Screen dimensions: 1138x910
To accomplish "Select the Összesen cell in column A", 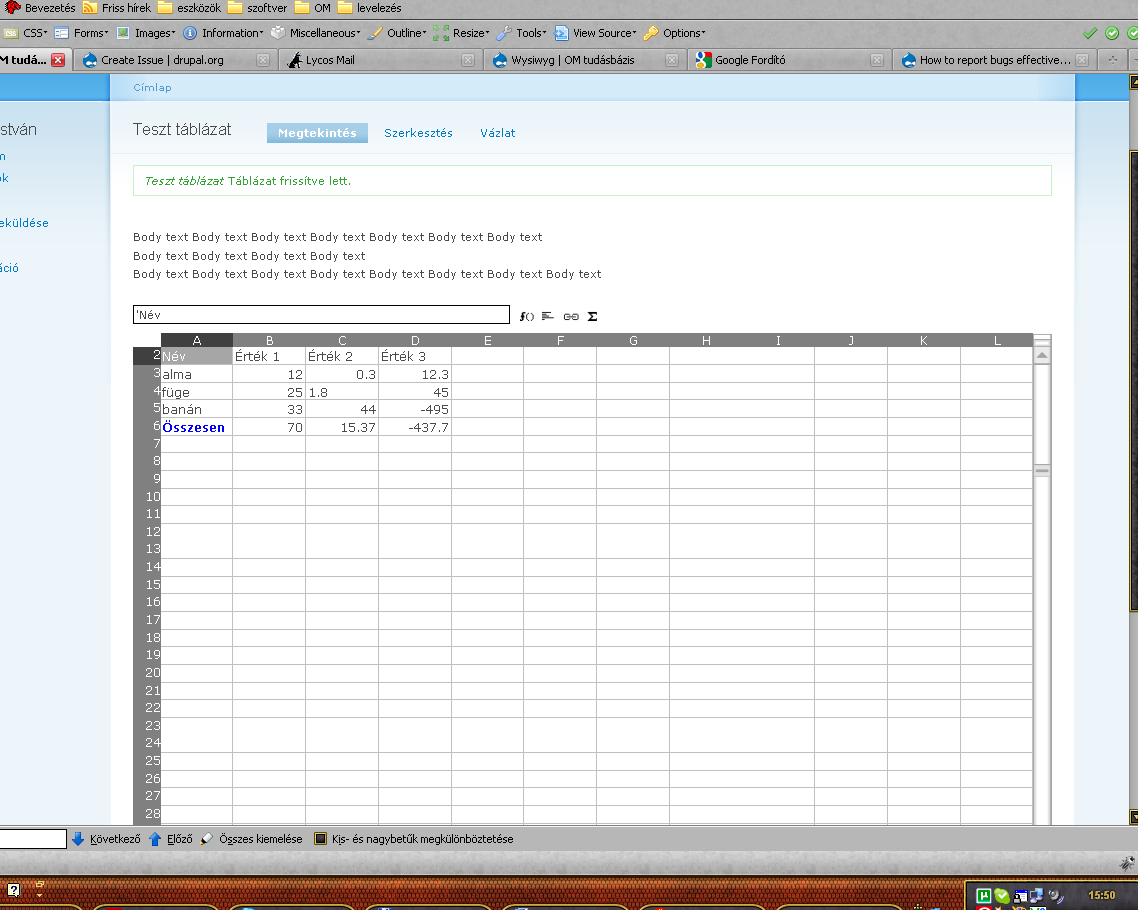I will point(196,427).
